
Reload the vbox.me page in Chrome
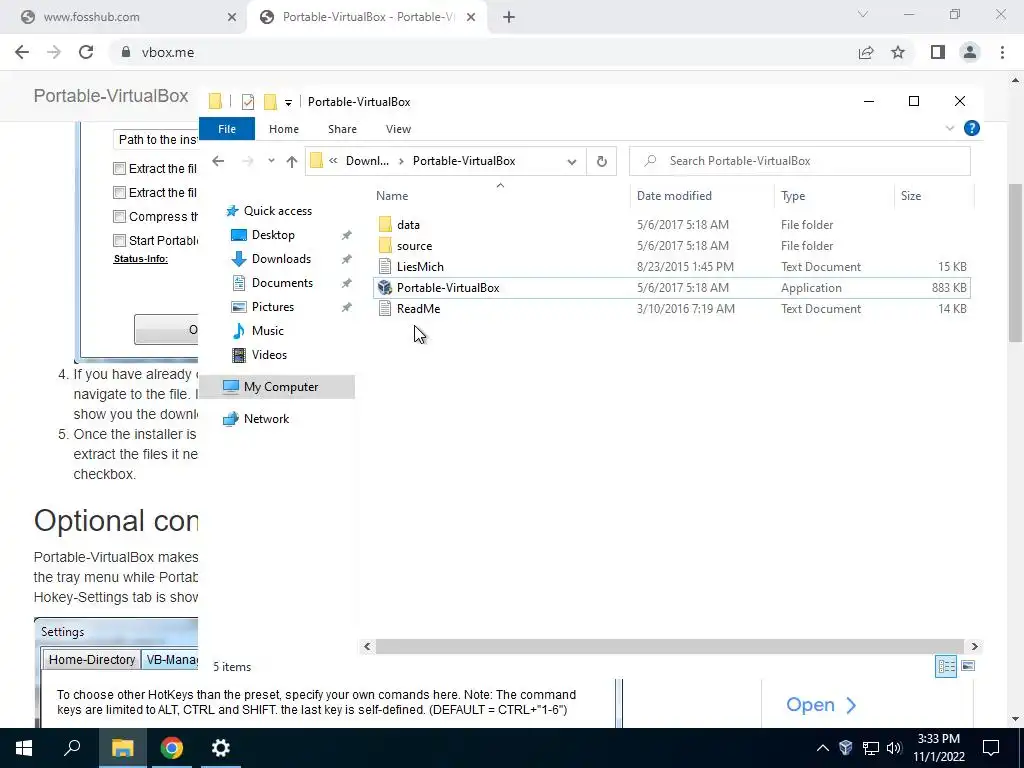(x=86, y=52)
